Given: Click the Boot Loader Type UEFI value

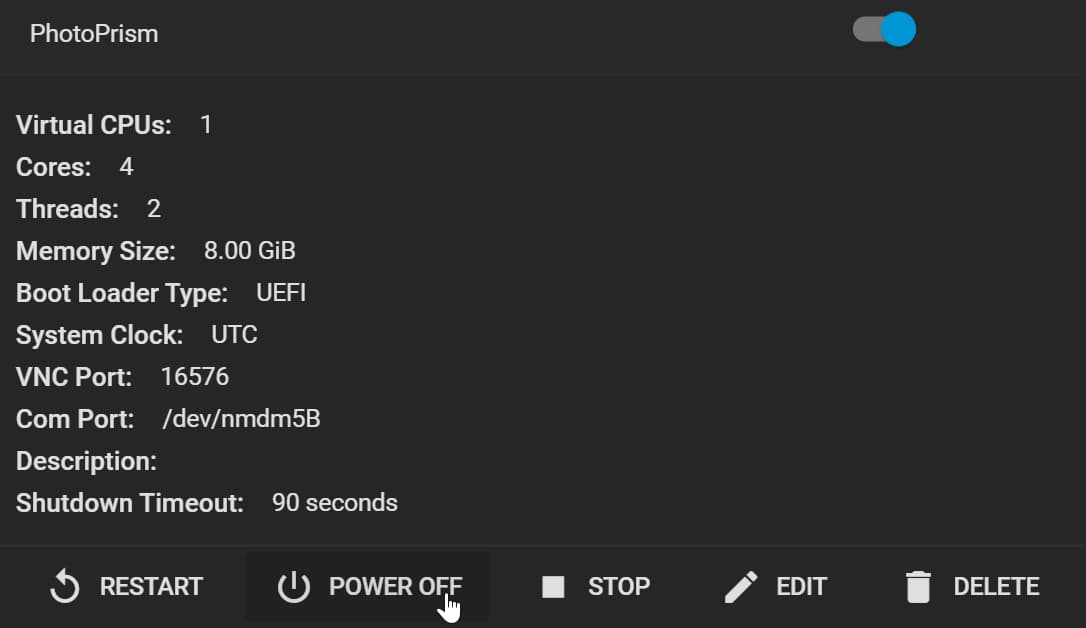Looking at the screenshot, I should [281, 293].
